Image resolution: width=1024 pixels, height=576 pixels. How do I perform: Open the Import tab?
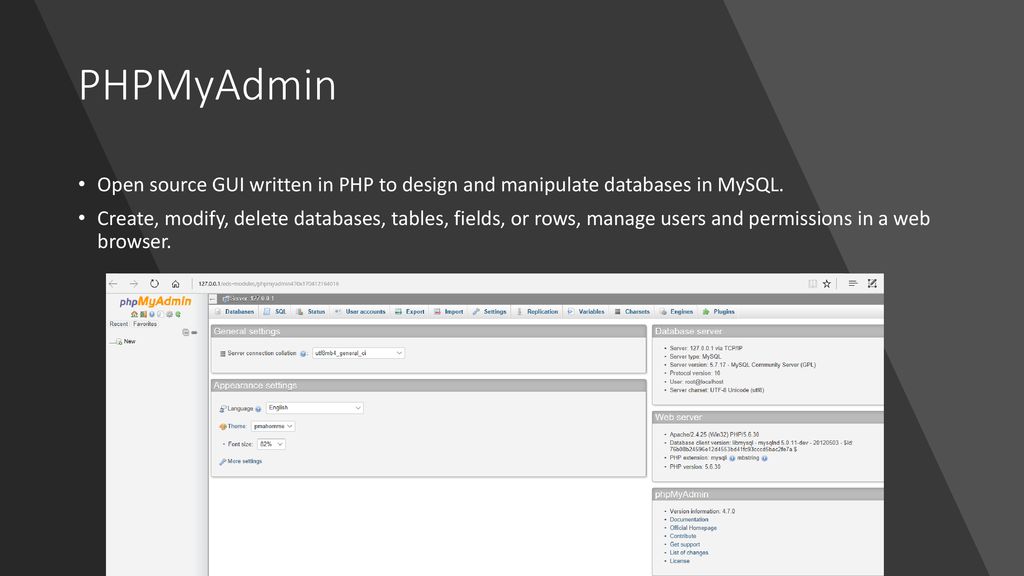449,312
